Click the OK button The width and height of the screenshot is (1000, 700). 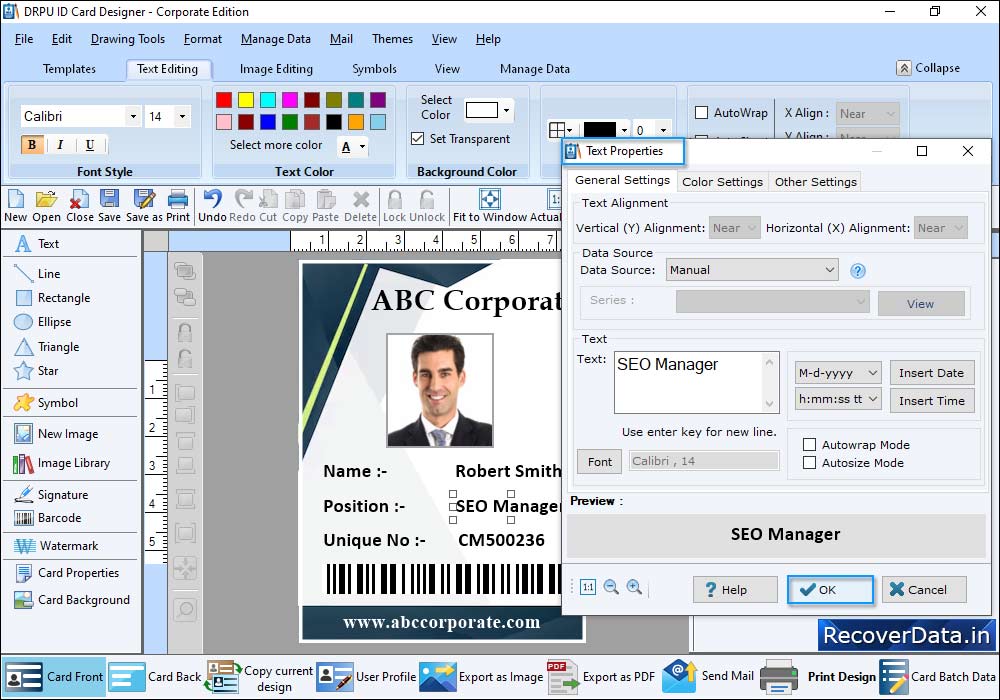pyautogui.click(x=830, y=590)
